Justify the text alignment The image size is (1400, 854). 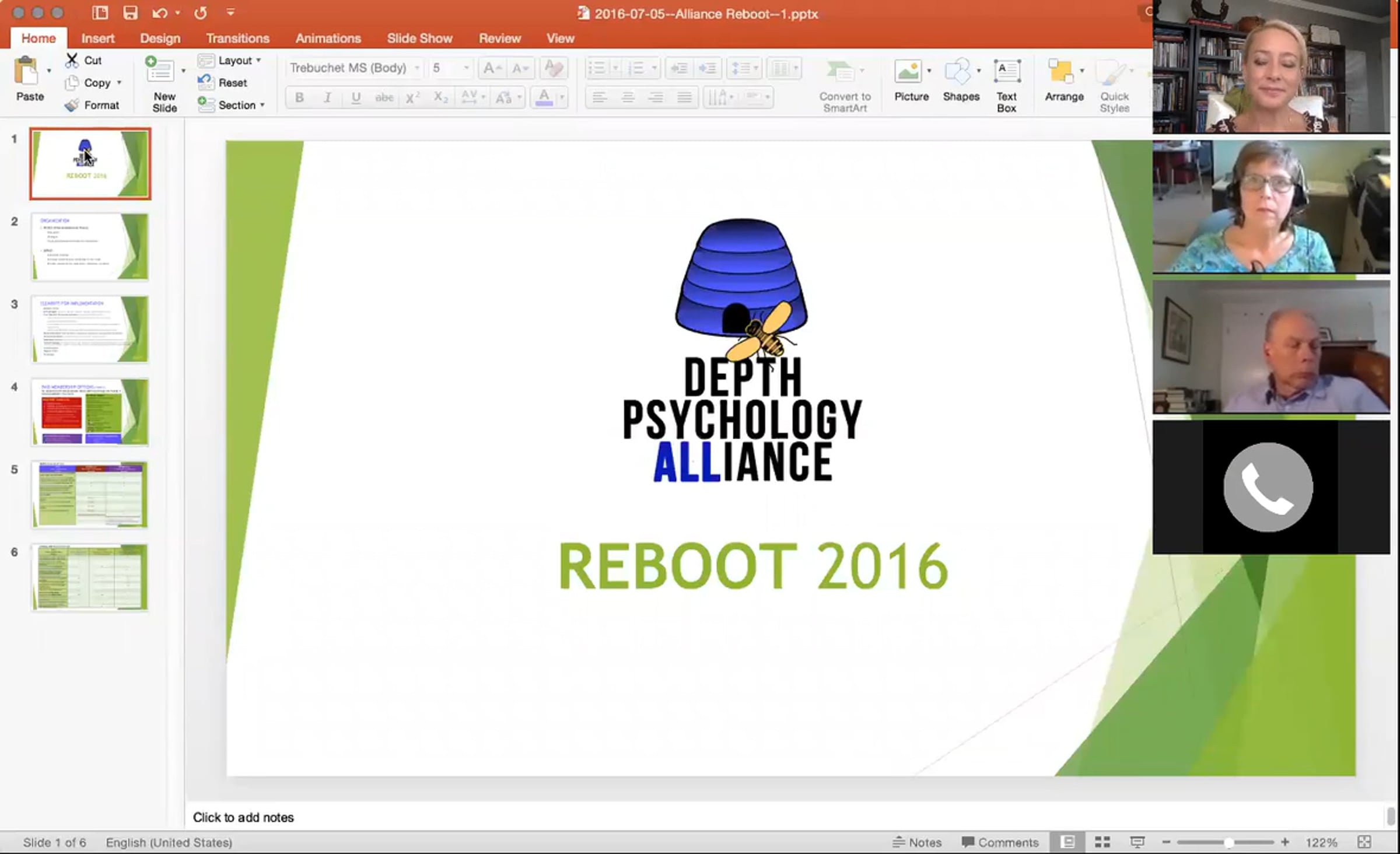pos(684,97)
